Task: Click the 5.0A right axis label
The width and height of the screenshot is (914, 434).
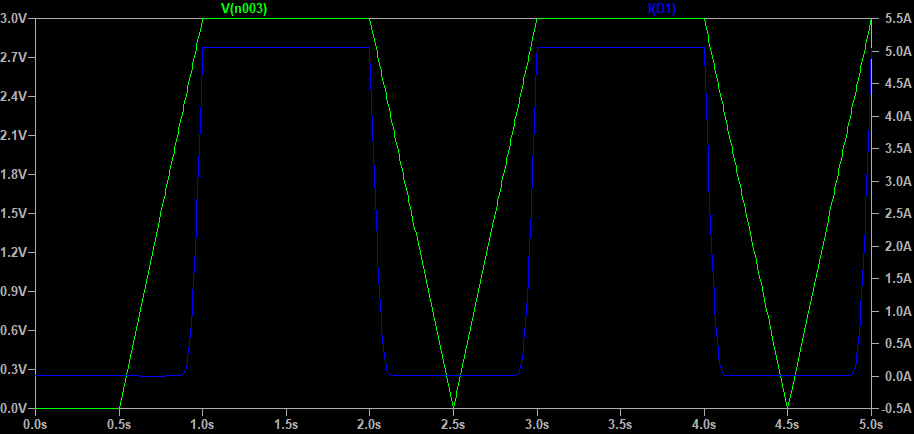Action: (898, 51)
